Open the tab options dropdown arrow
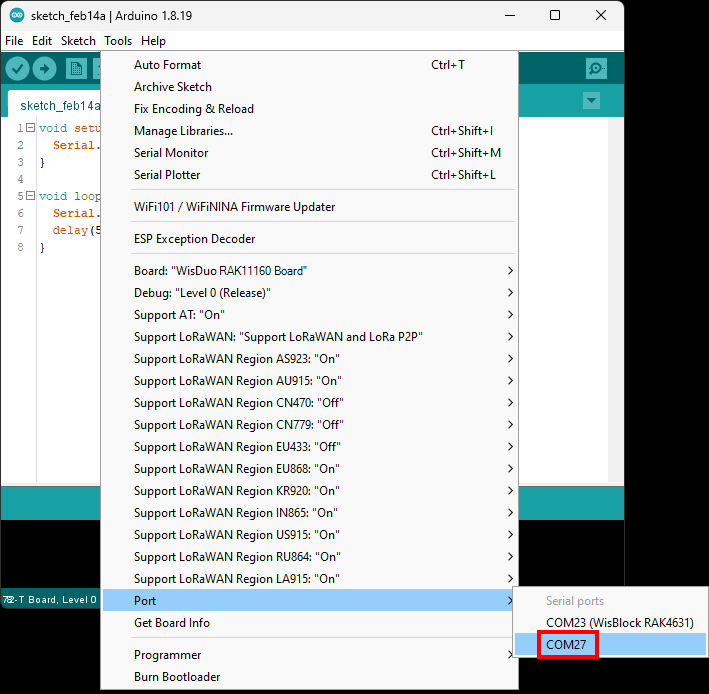 [591, 100]
